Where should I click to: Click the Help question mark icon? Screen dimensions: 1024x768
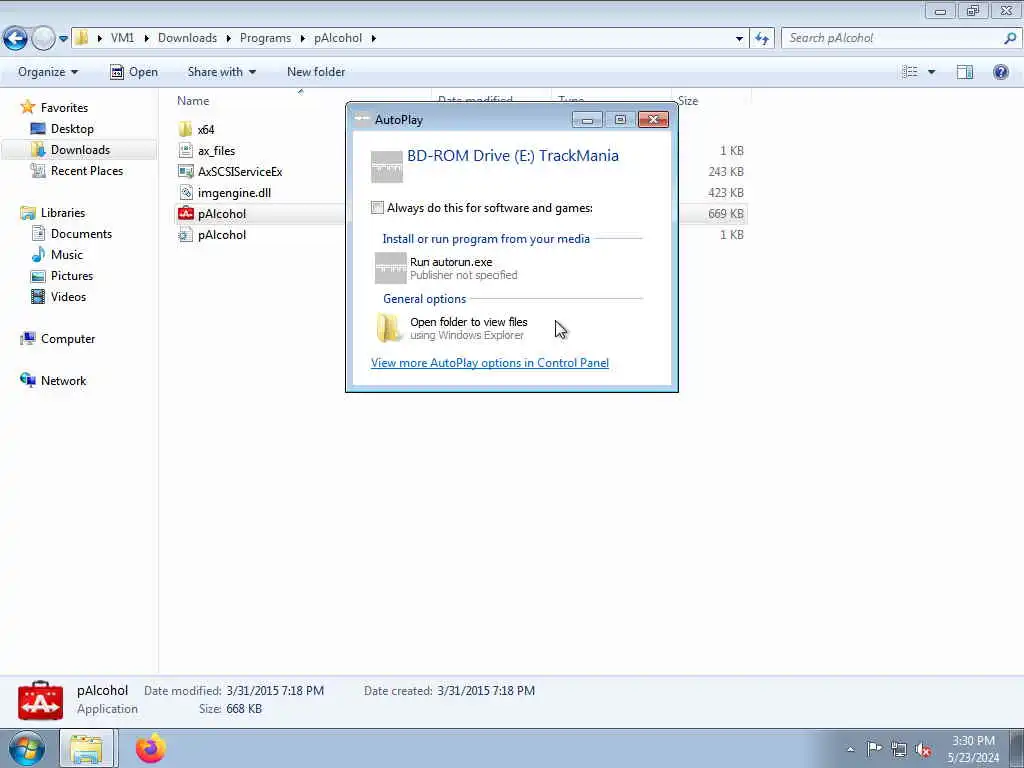pyautogui.click(x=1000, y=72)
